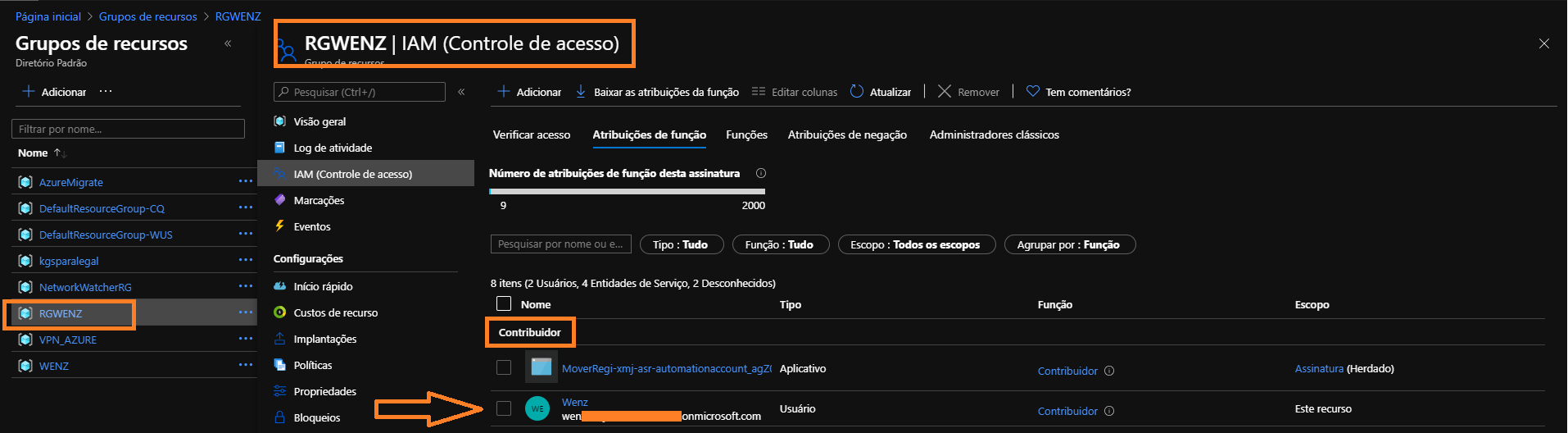Click the Políticas icon

(280, 365)
